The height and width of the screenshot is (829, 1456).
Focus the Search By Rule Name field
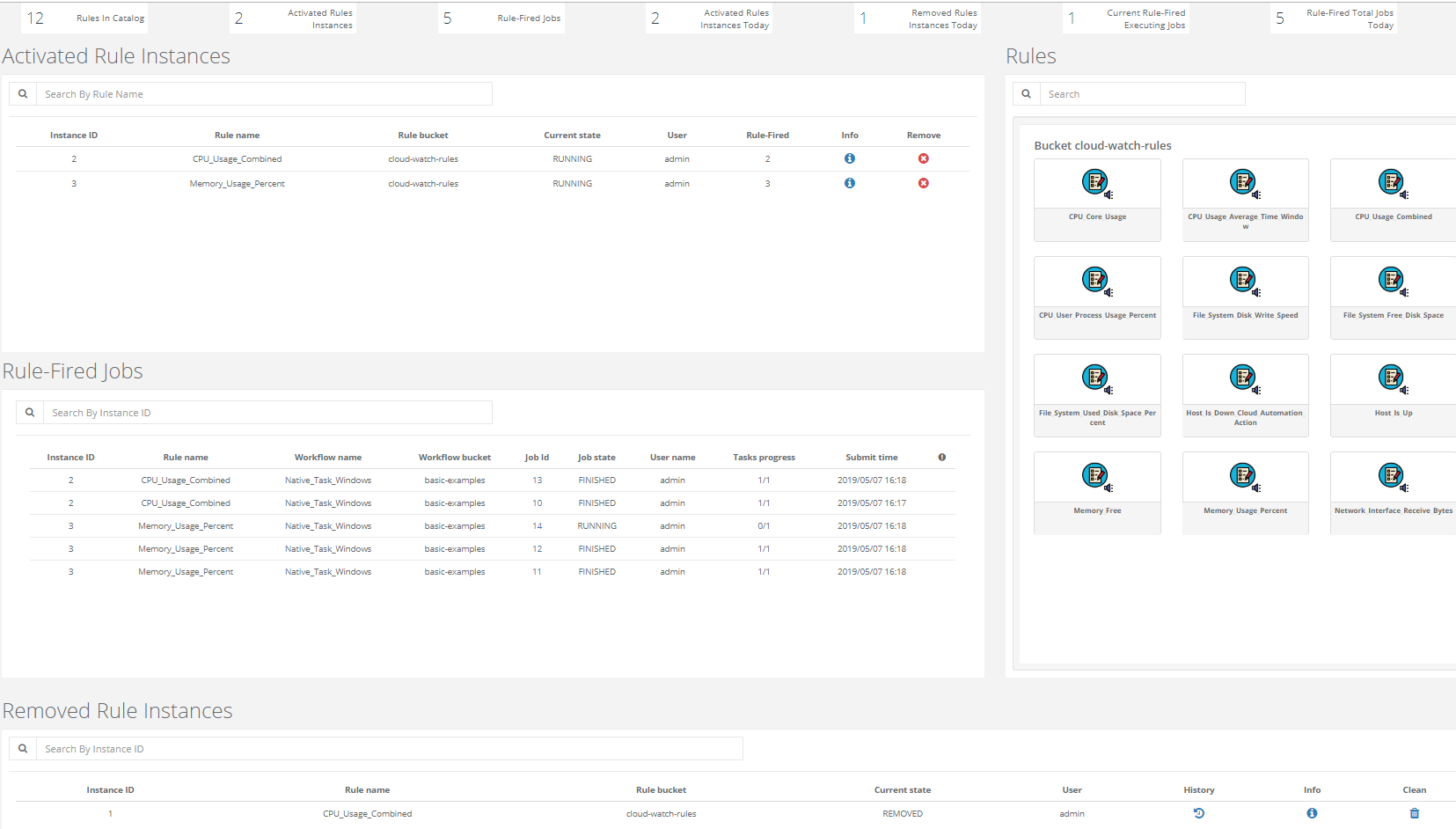(x=264, y=94)
